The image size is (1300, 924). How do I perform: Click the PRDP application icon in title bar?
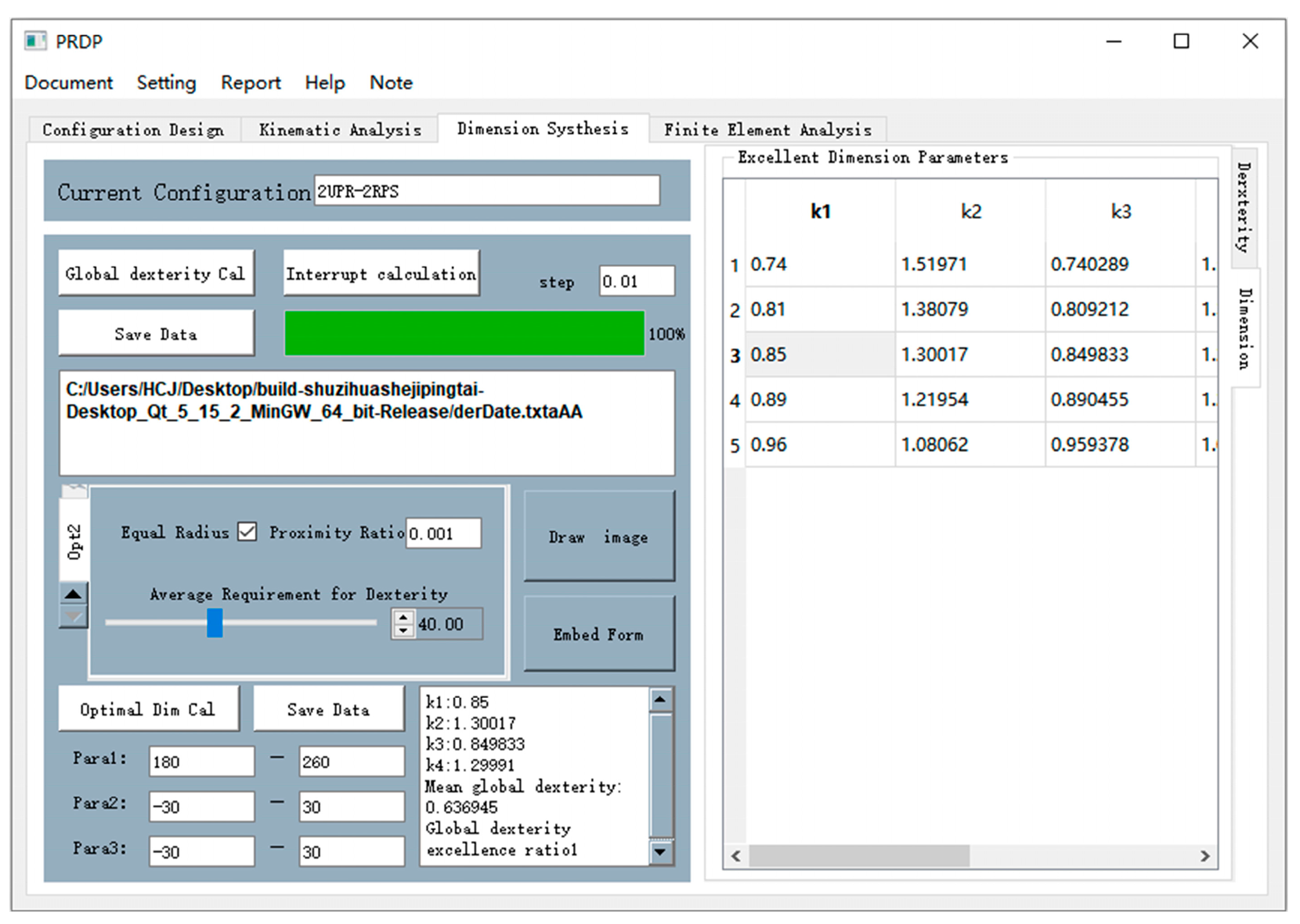[35, 41]
